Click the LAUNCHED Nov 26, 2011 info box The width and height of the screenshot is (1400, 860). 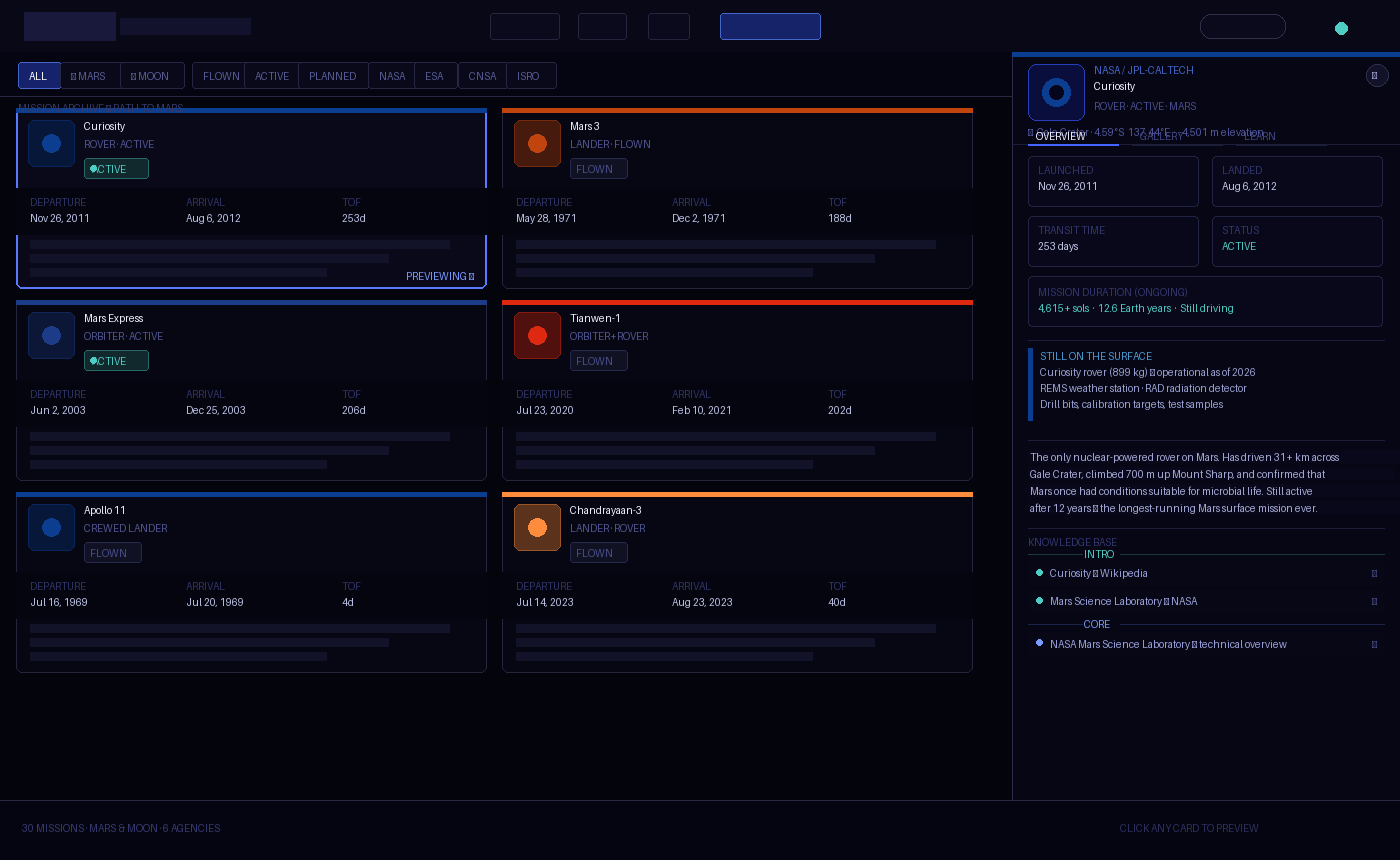(x=1113, y=182)
